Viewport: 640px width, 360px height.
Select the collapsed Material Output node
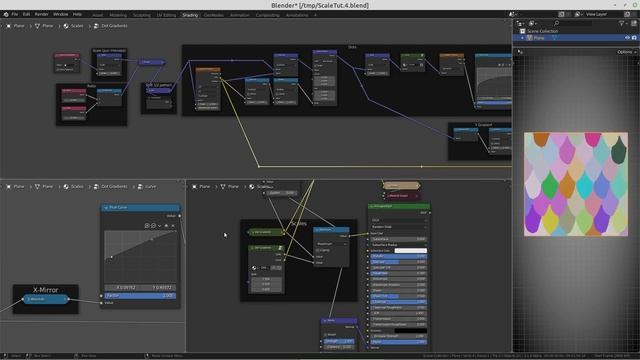click(x=401, y=196)
